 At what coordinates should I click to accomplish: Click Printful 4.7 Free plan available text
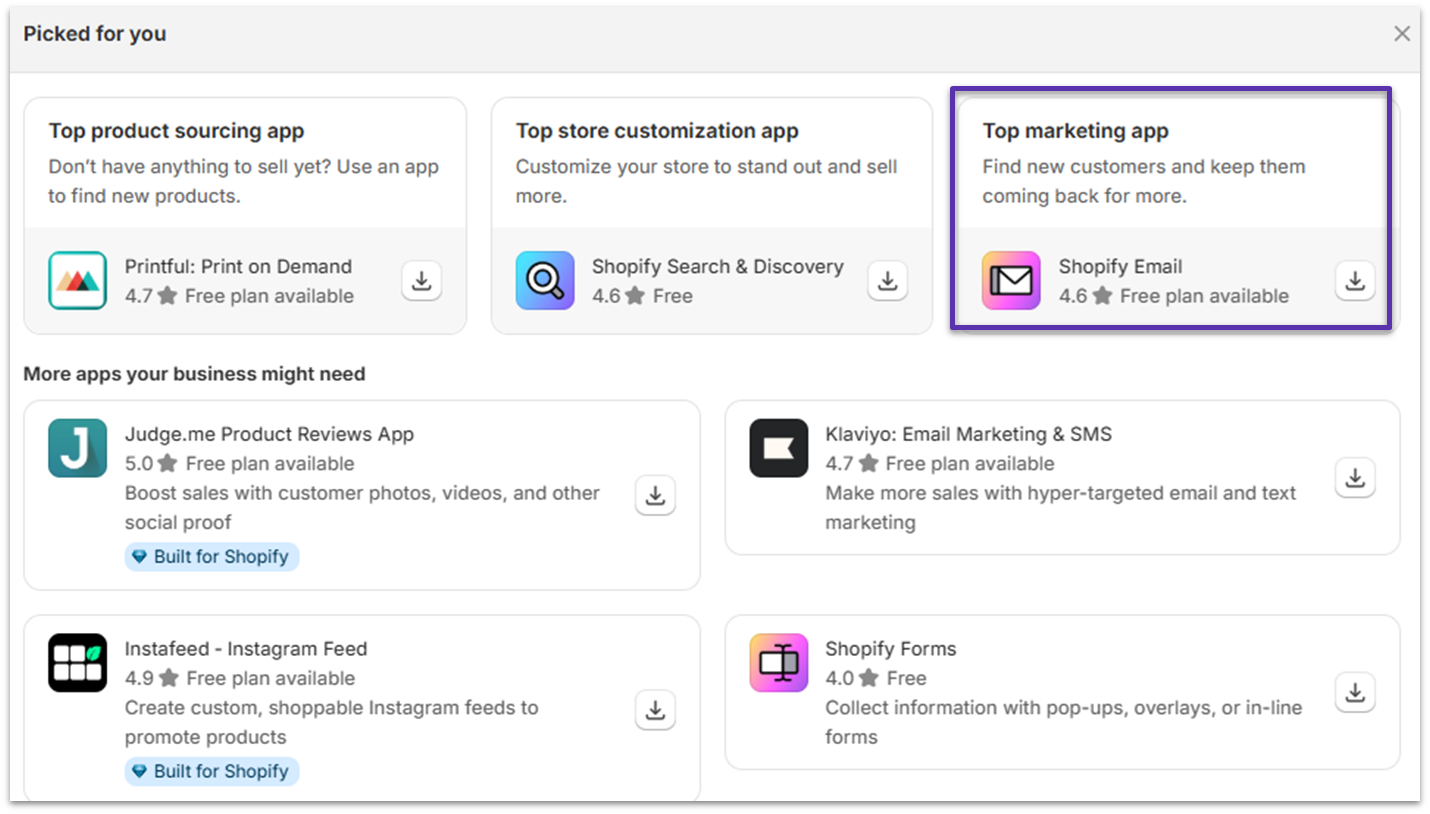[x=239, y=296]
